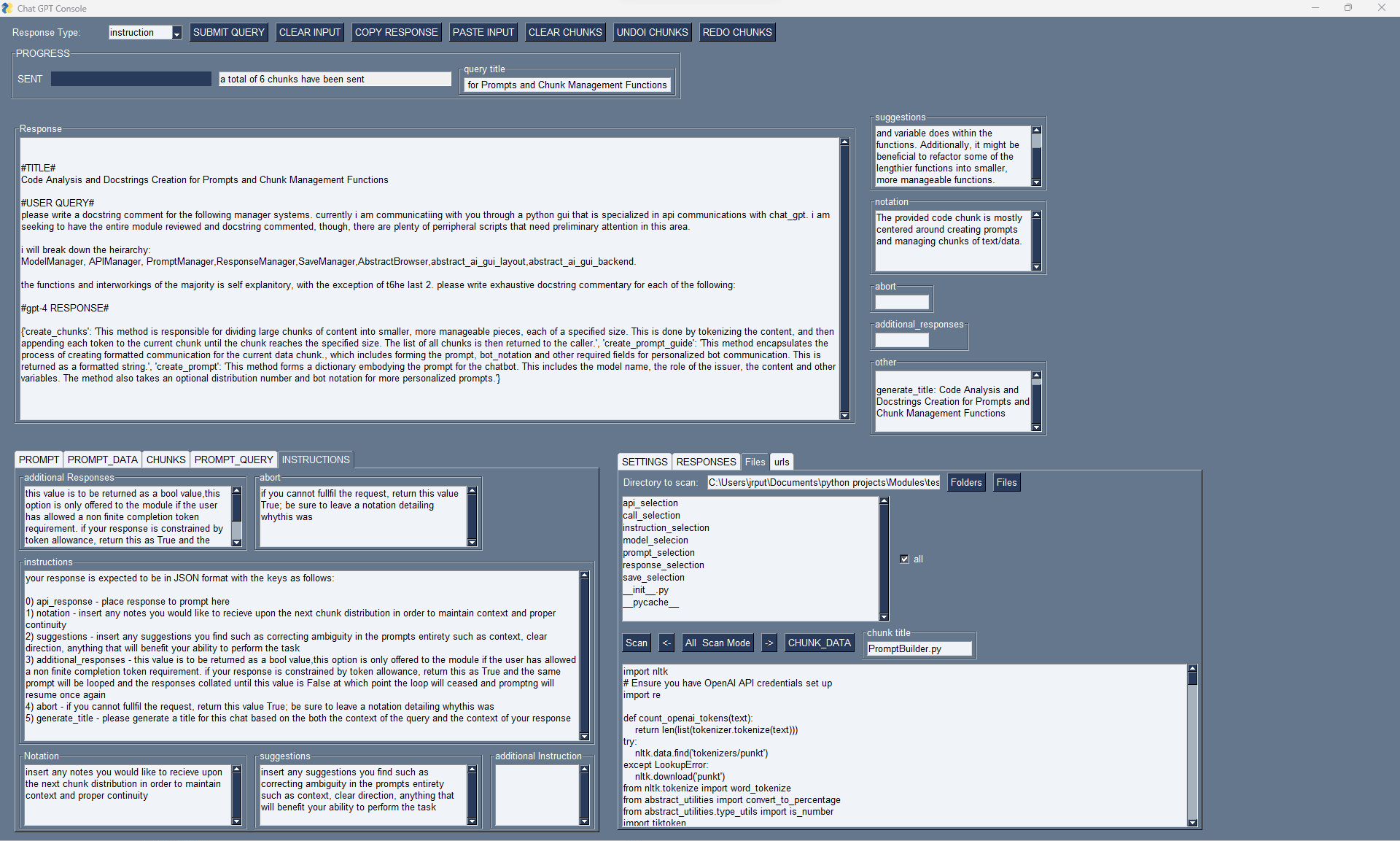Click the PASTE INPUT button

tap(484, 32)
